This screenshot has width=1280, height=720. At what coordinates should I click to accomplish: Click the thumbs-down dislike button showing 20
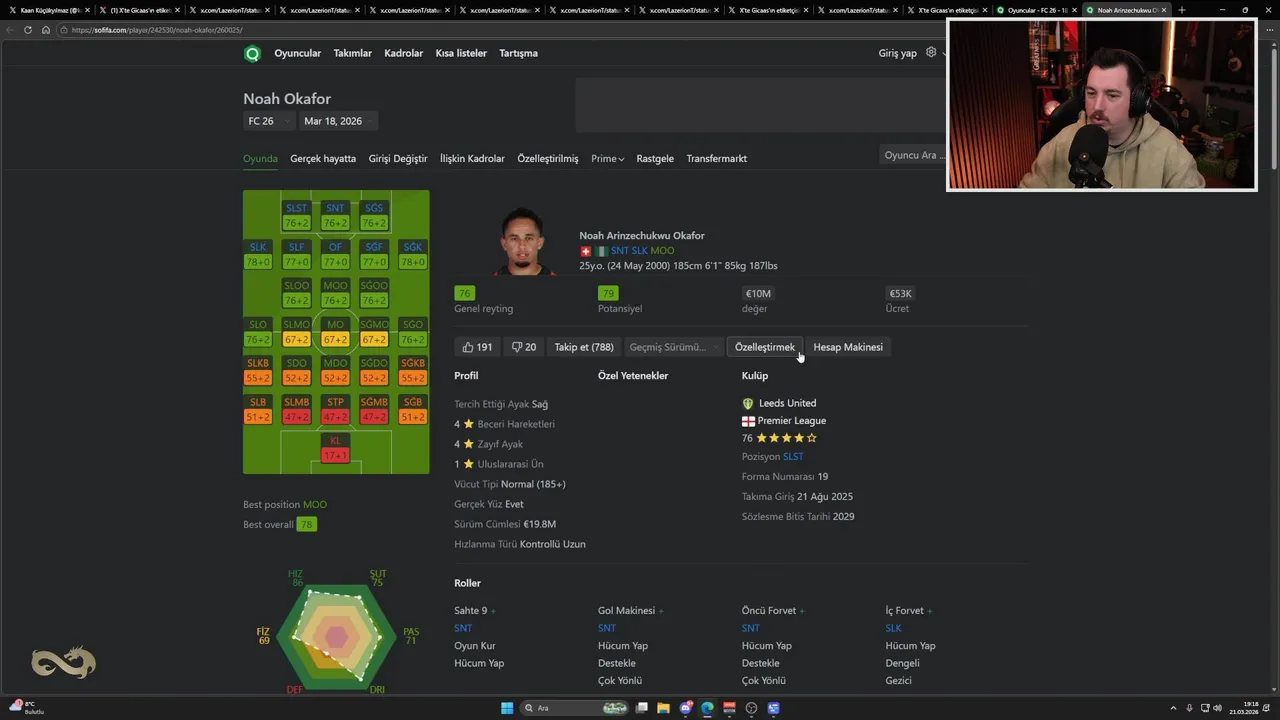524,347
